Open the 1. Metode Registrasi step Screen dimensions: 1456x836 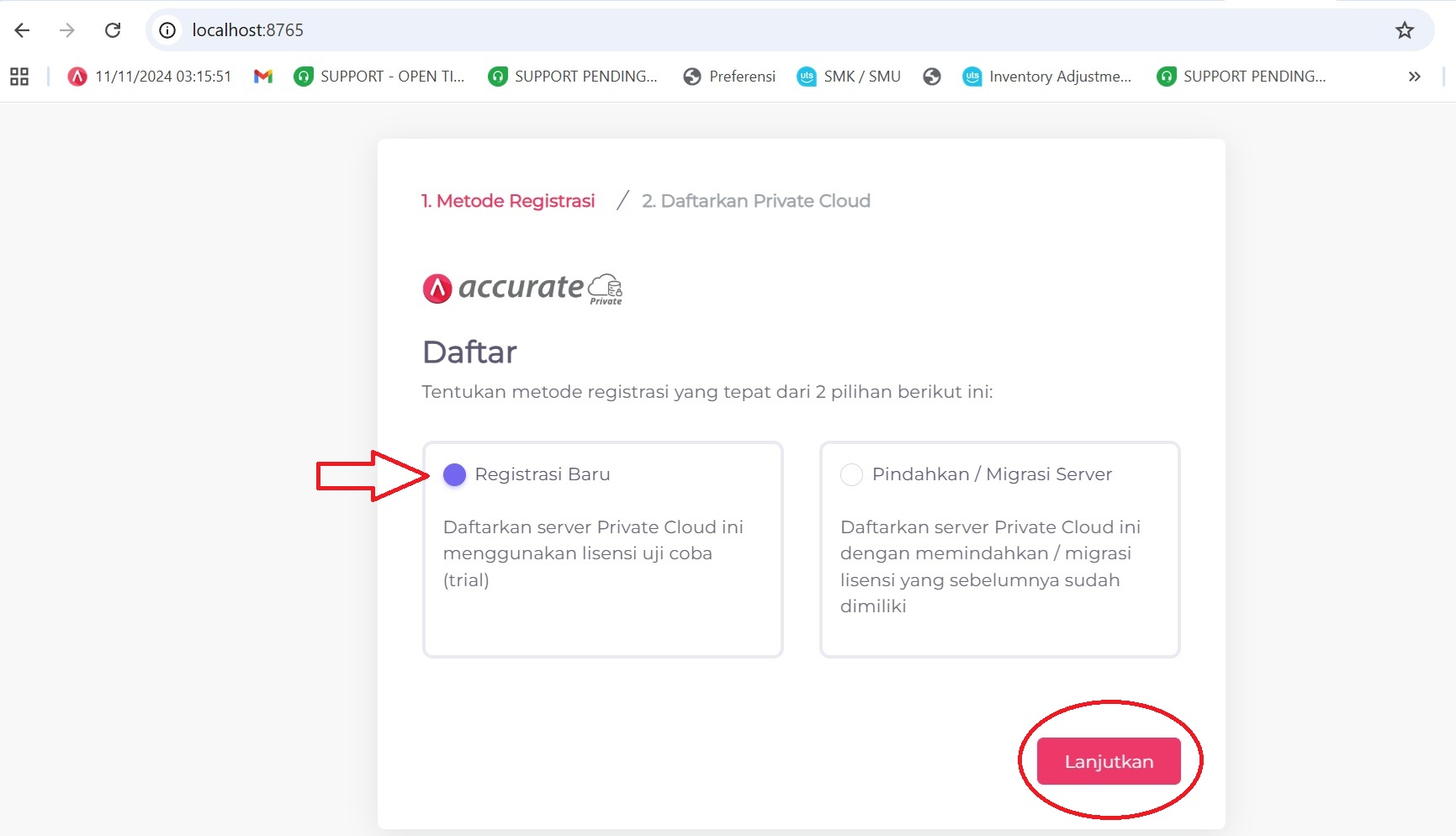(x=508, y=201)
